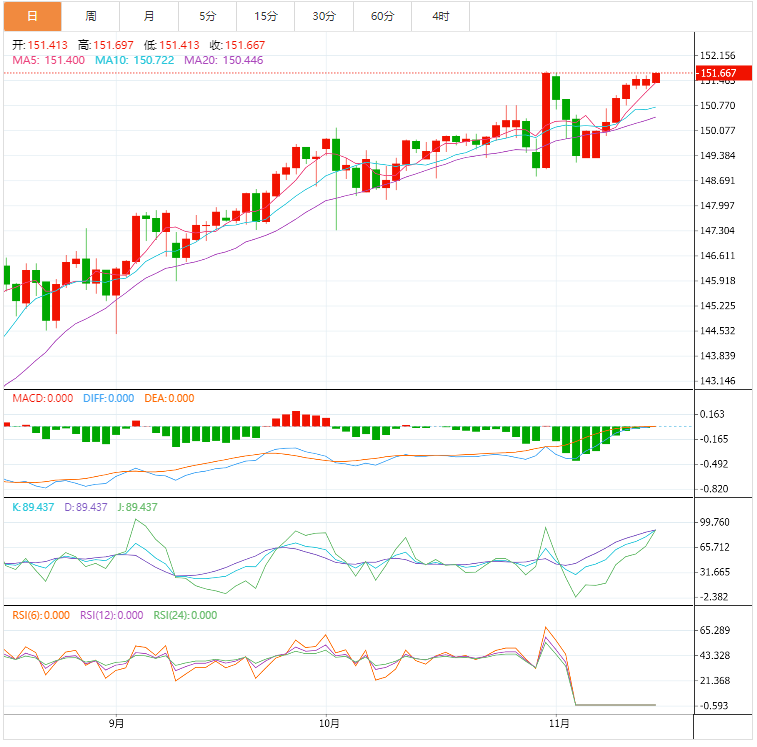Image resolution: width=757 pixels, height=747 pixels.
Task: Choose the 30分 interval tab
Action: click(324, 16)
